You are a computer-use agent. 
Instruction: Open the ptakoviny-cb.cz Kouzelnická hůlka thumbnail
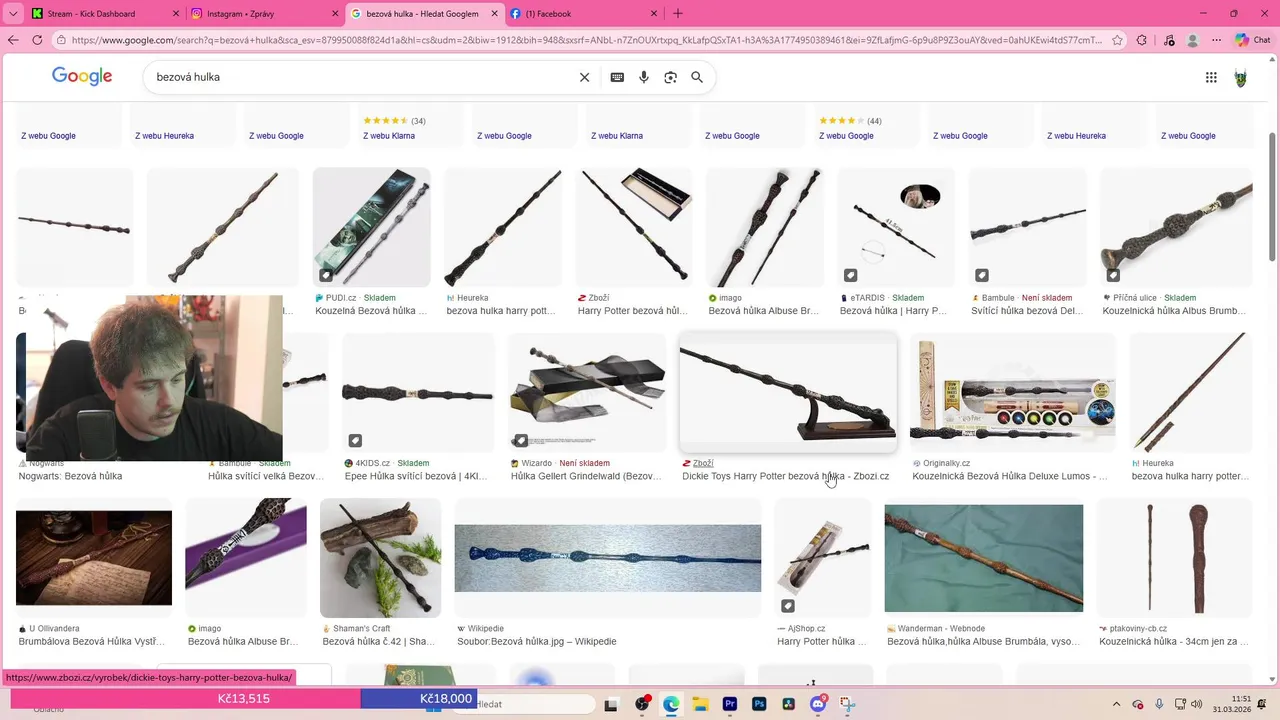click(x=1174, y=558)
